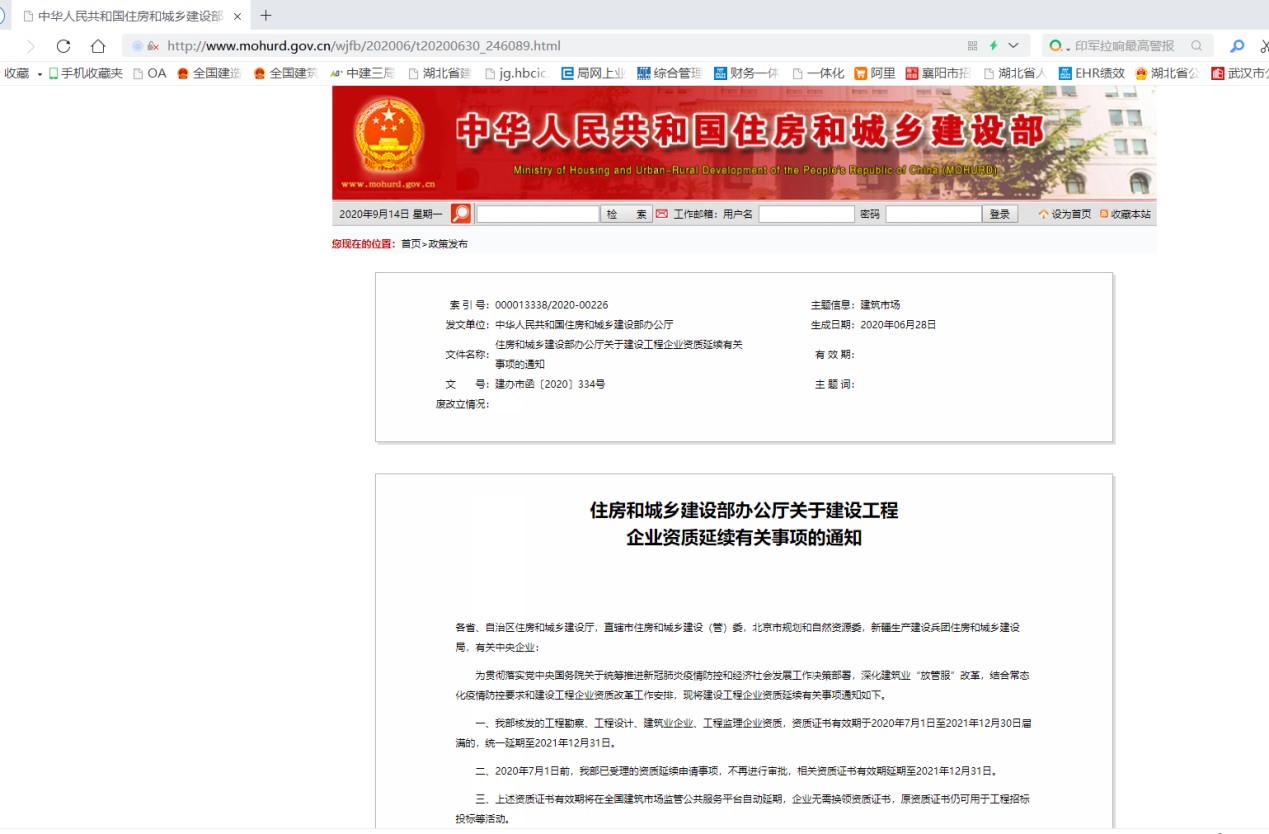Click the 用户名 username field

click(806, 214)
